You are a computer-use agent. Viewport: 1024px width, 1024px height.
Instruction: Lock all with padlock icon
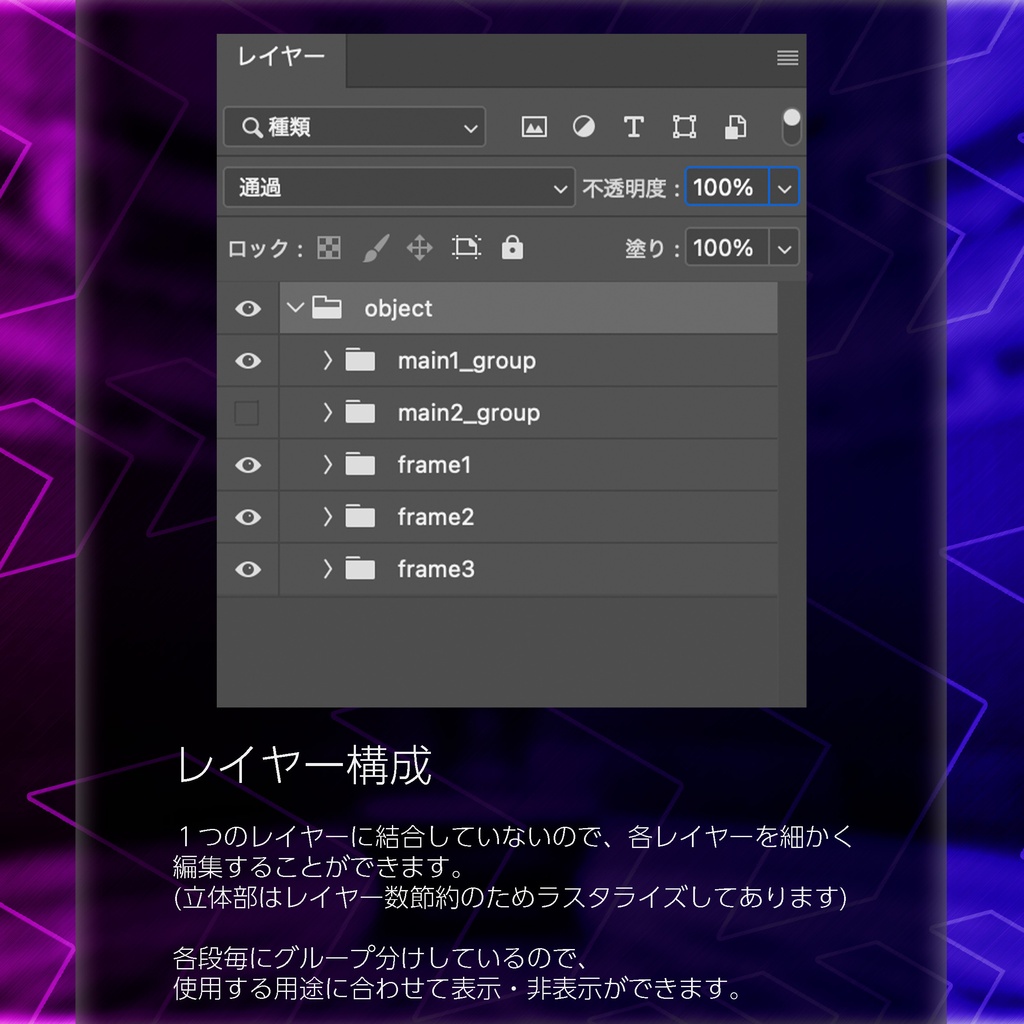[x=512, y=248]
